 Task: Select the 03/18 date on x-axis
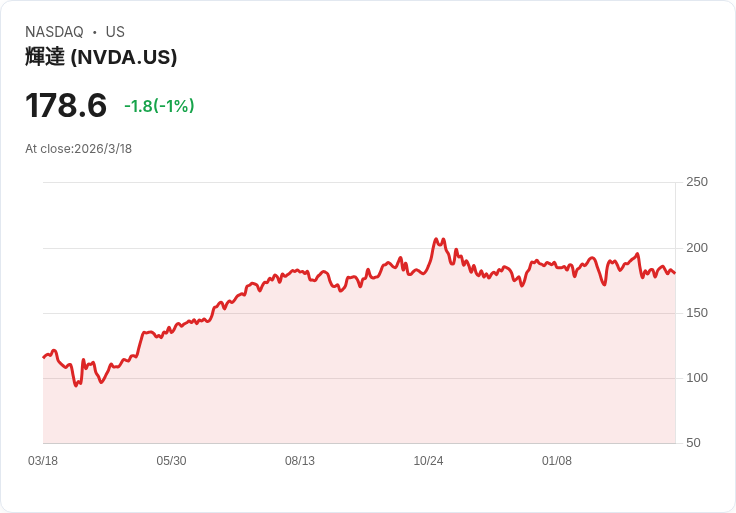[43, 461]
